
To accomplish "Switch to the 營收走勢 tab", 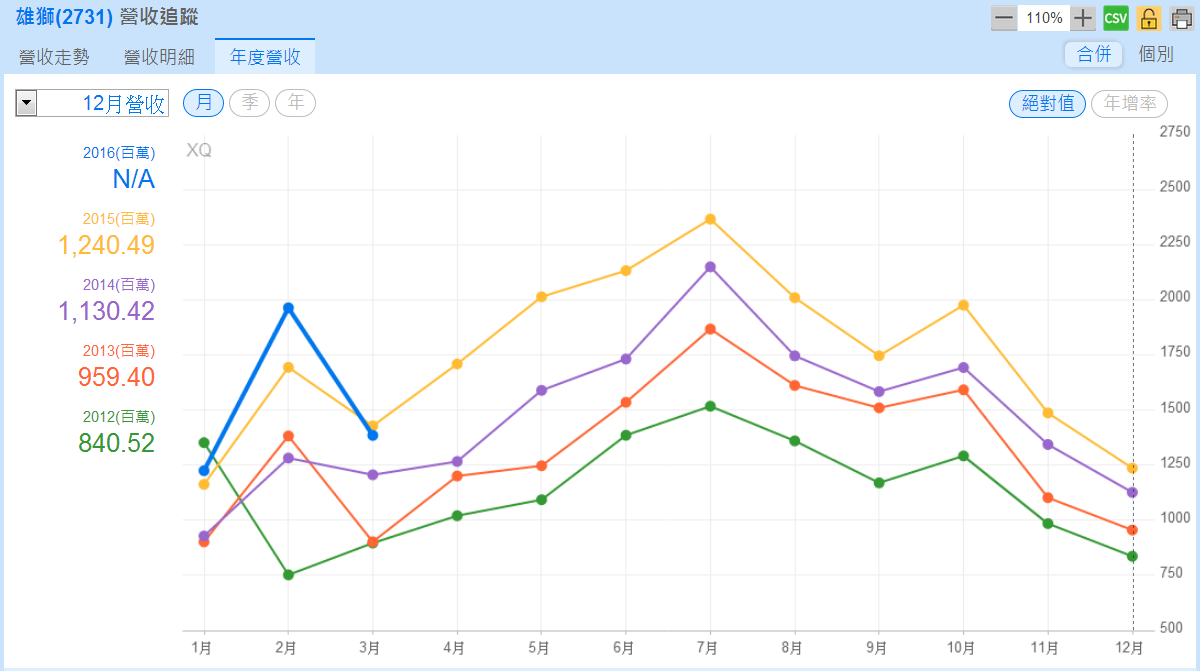I will pos(54,57).
